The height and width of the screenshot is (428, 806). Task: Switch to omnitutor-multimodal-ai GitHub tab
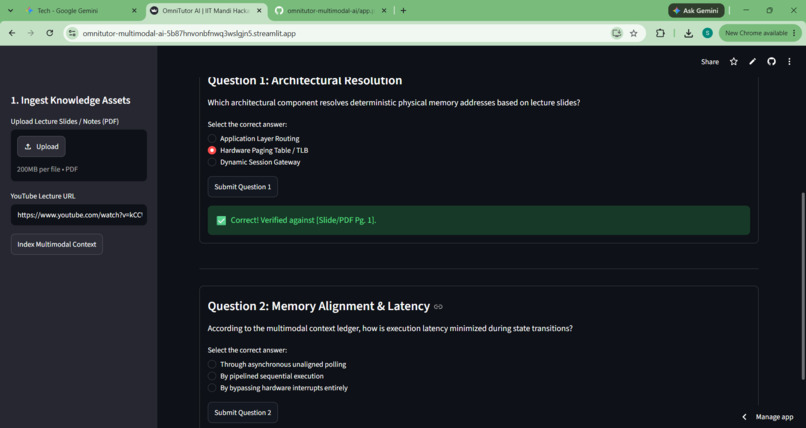point(331,10)
